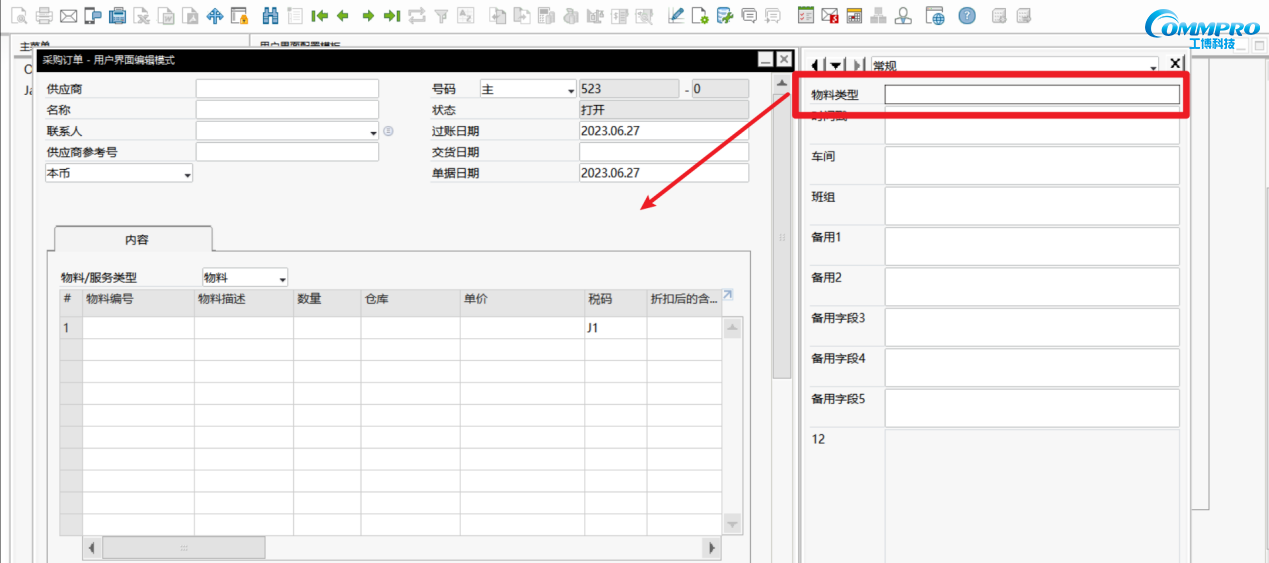Click the database tools icon

pos(725,16)
